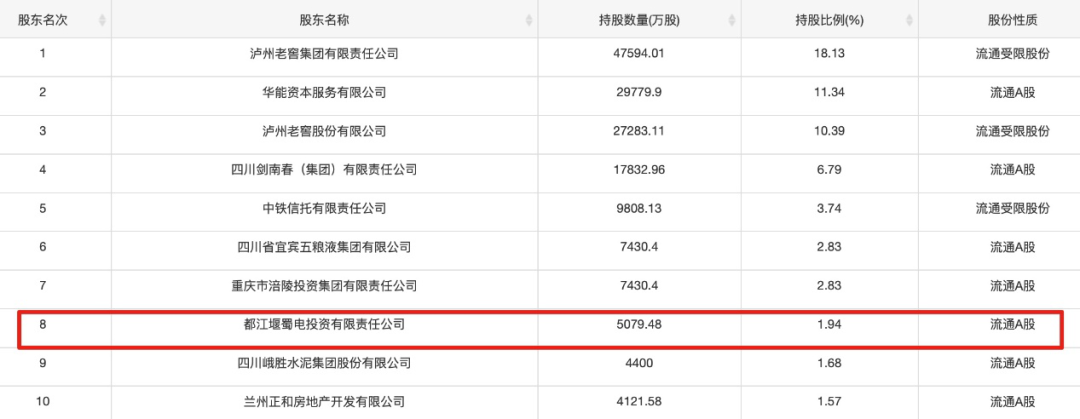
Task: Click 四川峨胜水泥集团股份有限公司
Action: tap(324, 363)
